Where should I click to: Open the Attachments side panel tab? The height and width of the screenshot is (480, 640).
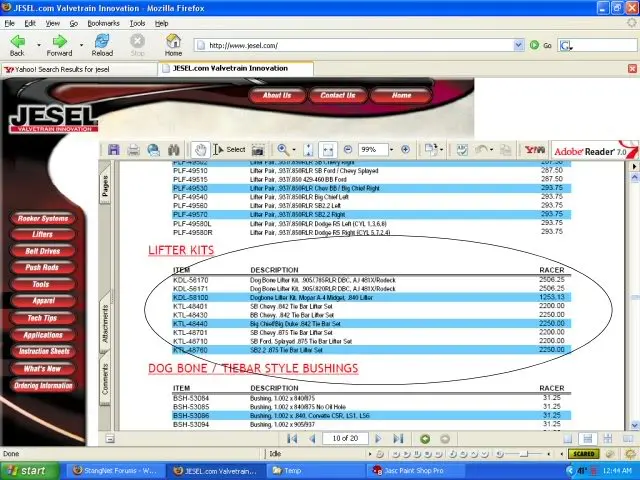[x=105, y=324]
